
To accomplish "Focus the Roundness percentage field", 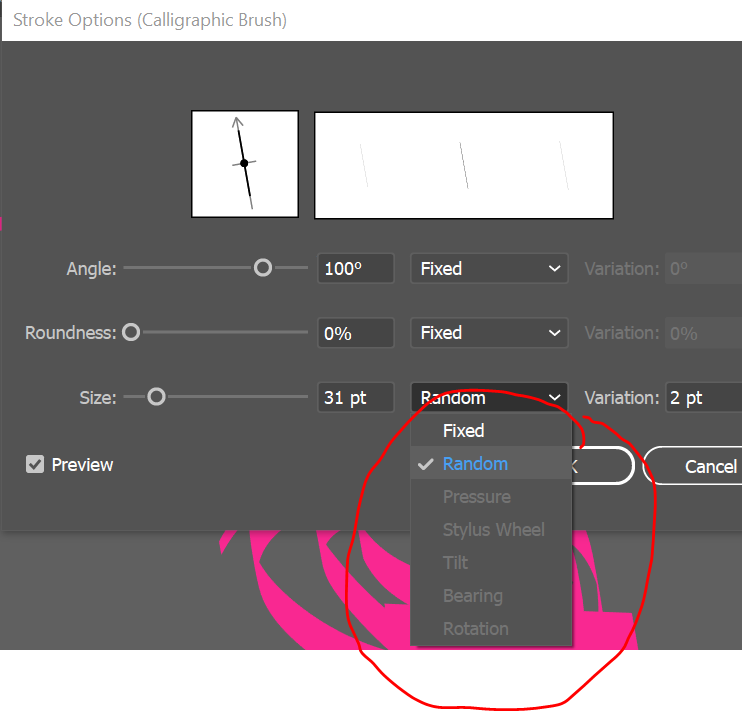I will [355, 333].
